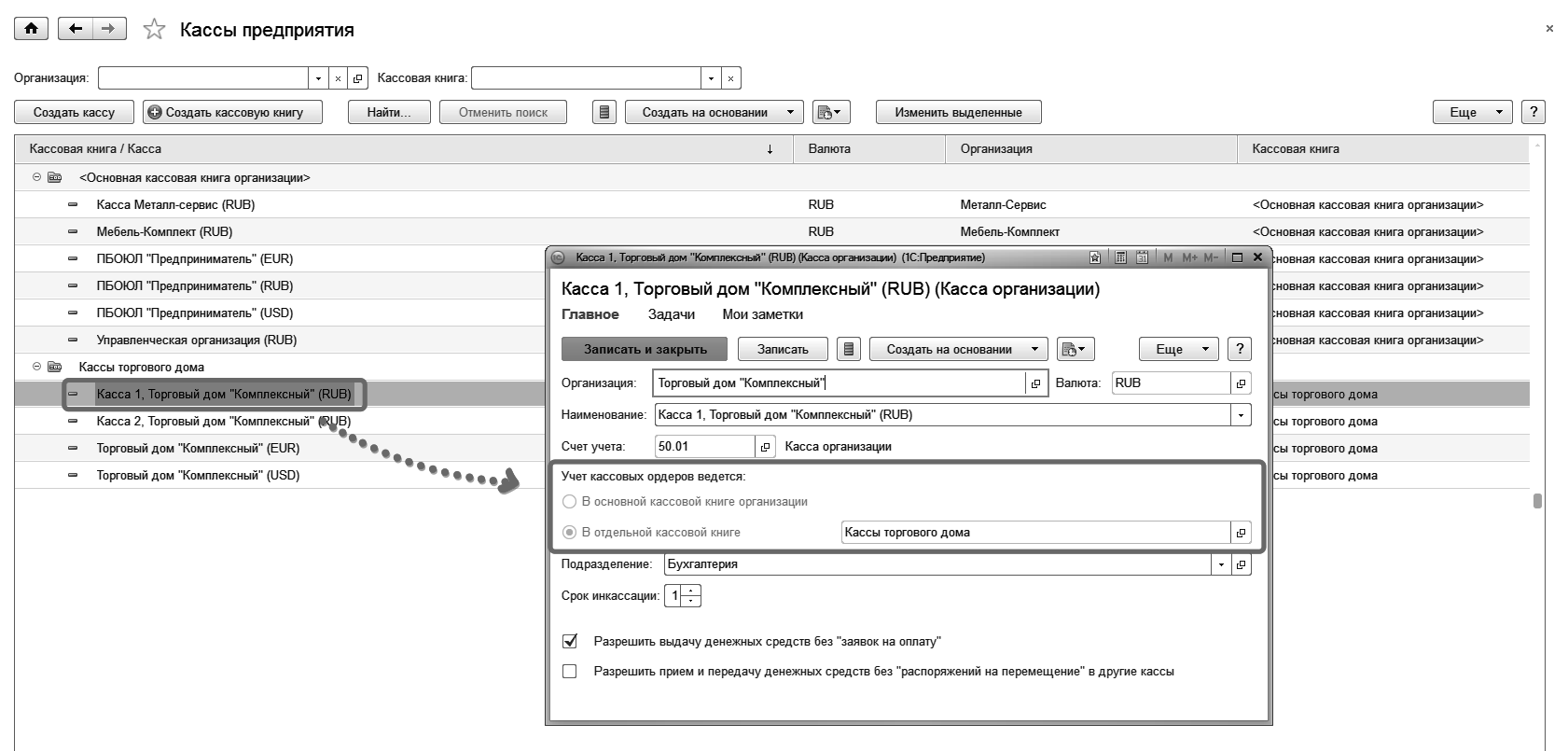Clear the Организация filter field

339,78
